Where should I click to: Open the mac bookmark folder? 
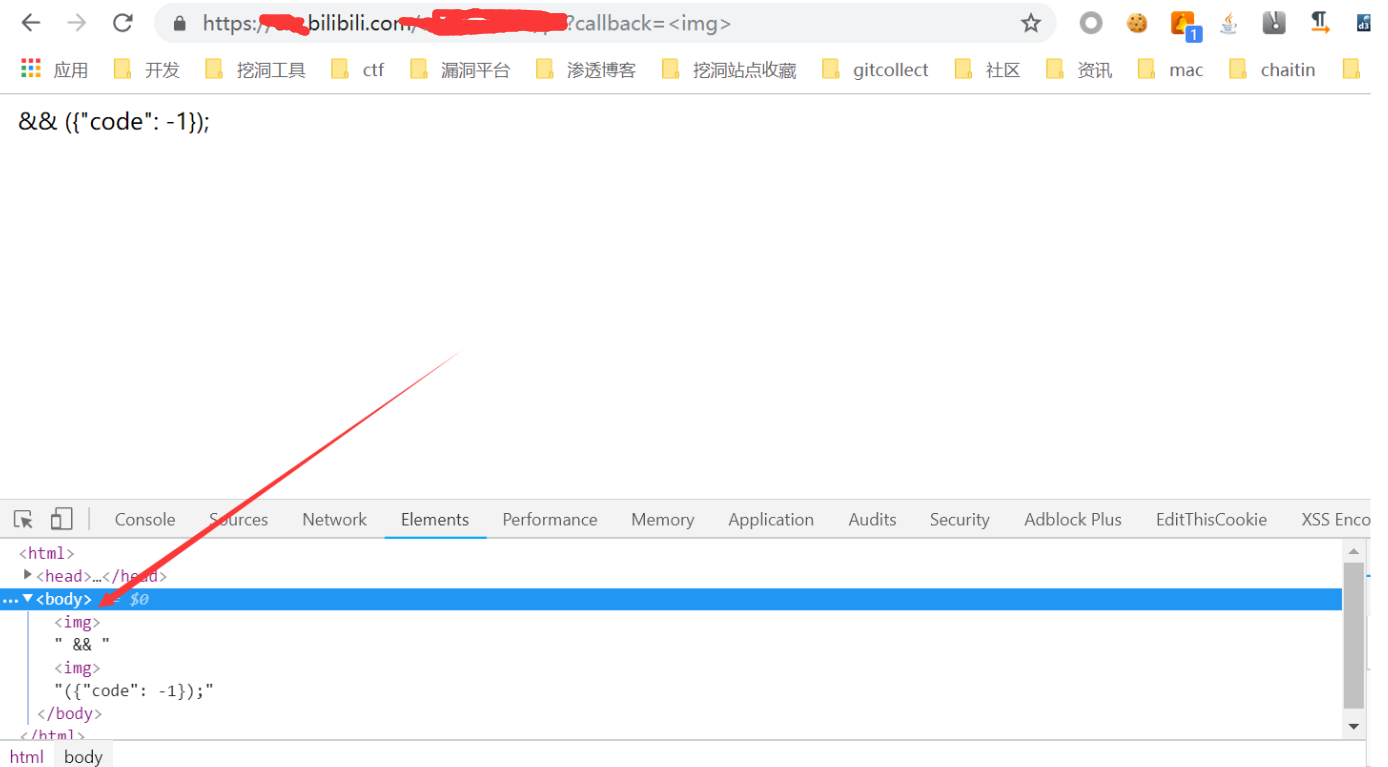(x=1171, y=69)
